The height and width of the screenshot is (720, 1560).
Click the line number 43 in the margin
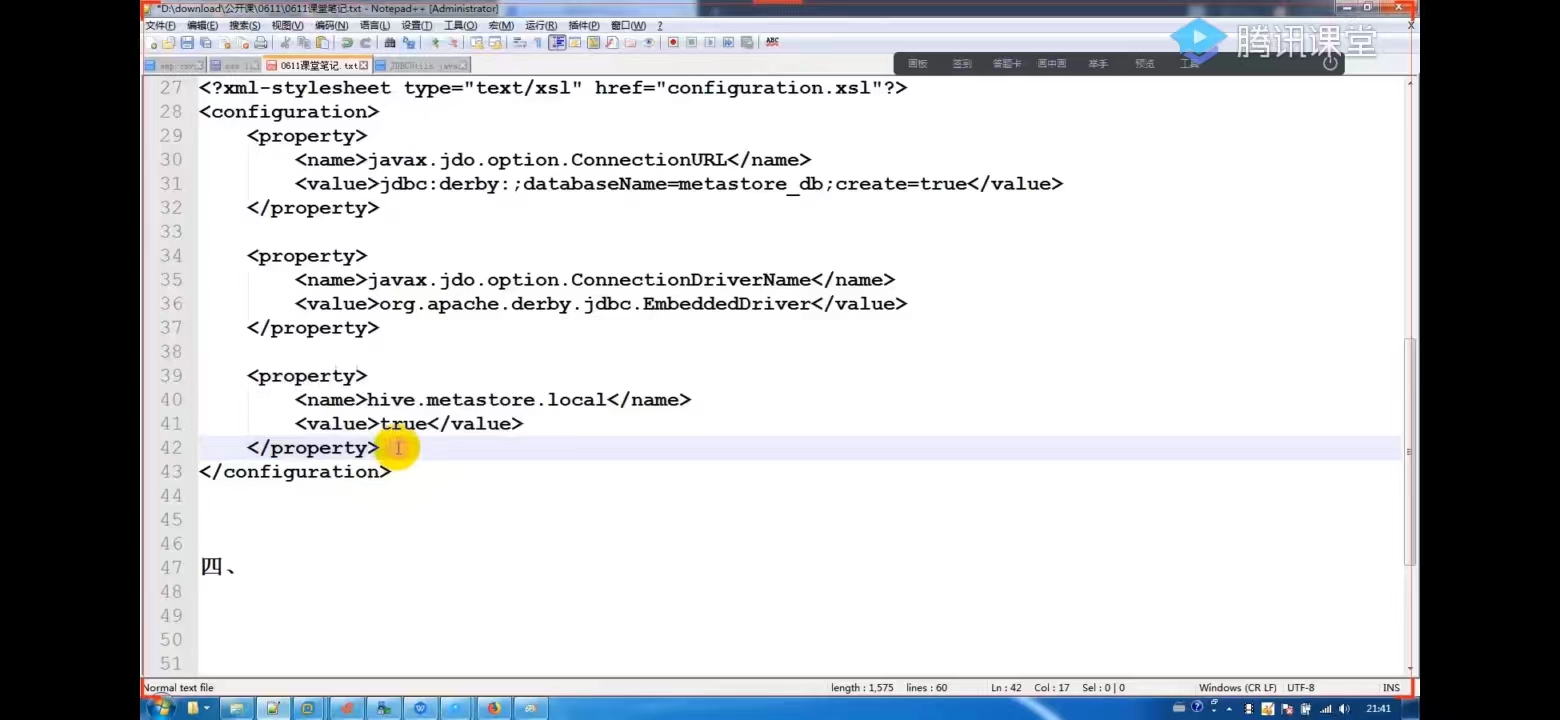(171, 472)
